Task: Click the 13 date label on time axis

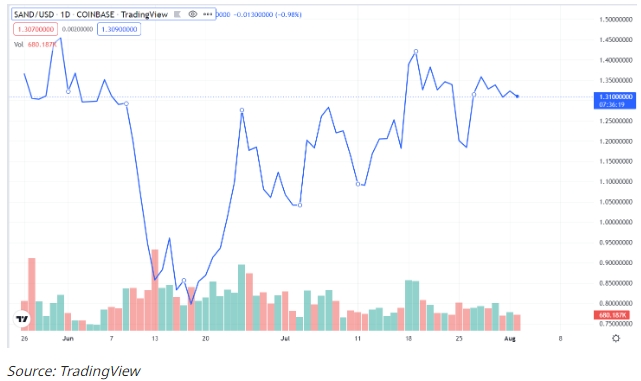Action: tap(155, 338)
